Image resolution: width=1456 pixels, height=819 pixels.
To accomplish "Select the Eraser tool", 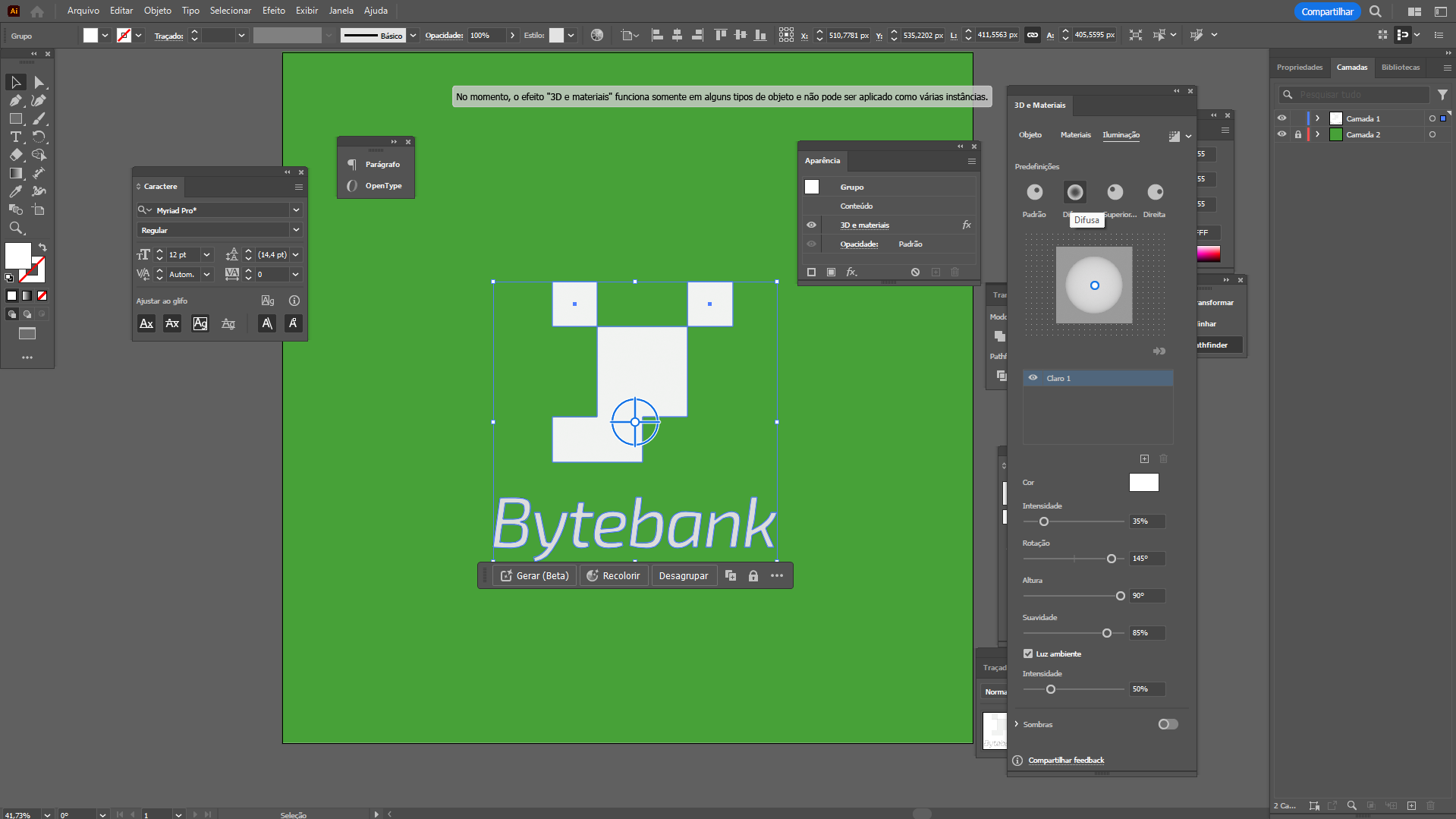I will click(16, 155).
